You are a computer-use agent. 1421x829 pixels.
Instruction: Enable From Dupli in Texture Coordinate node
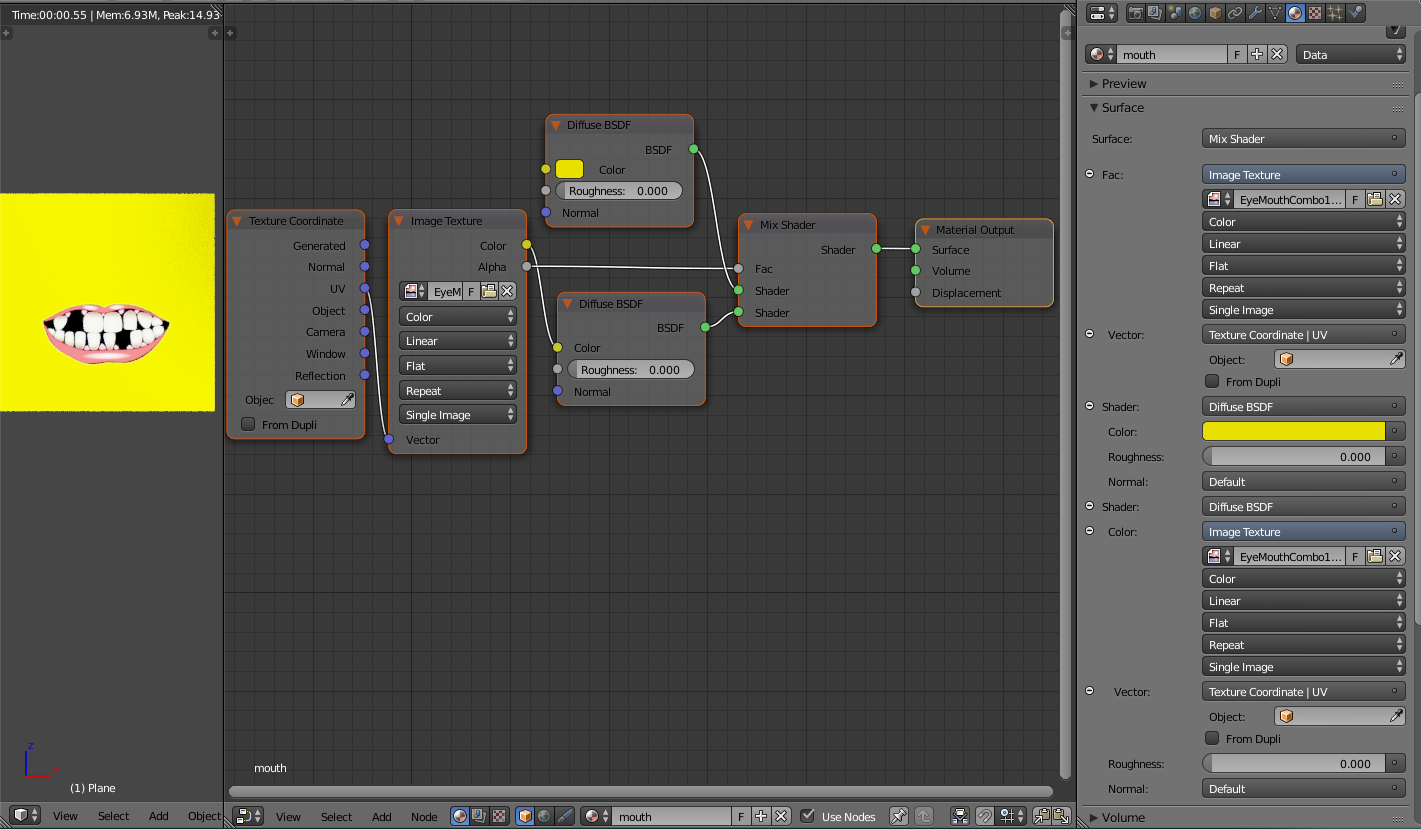(x=248, y=424)
